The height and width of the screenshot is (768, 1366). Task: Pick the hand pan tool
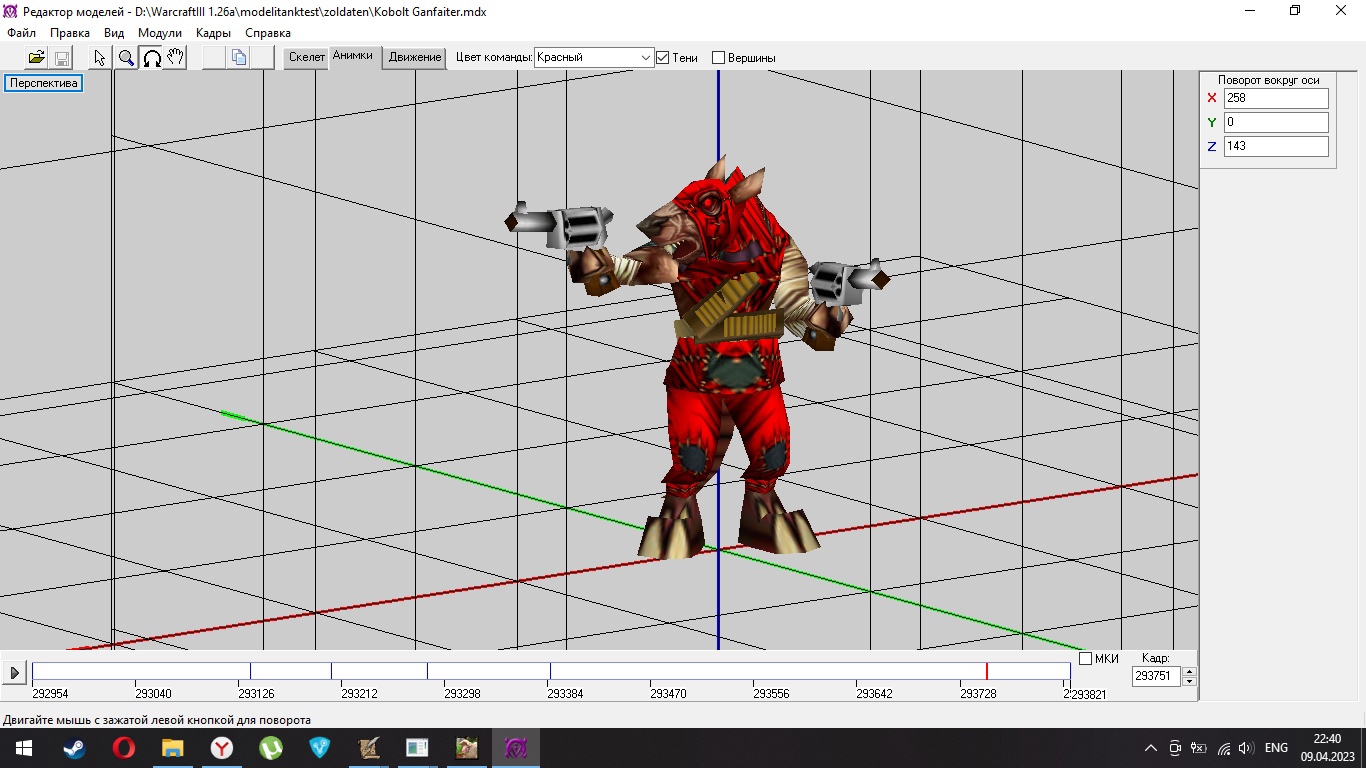[175, 58]
